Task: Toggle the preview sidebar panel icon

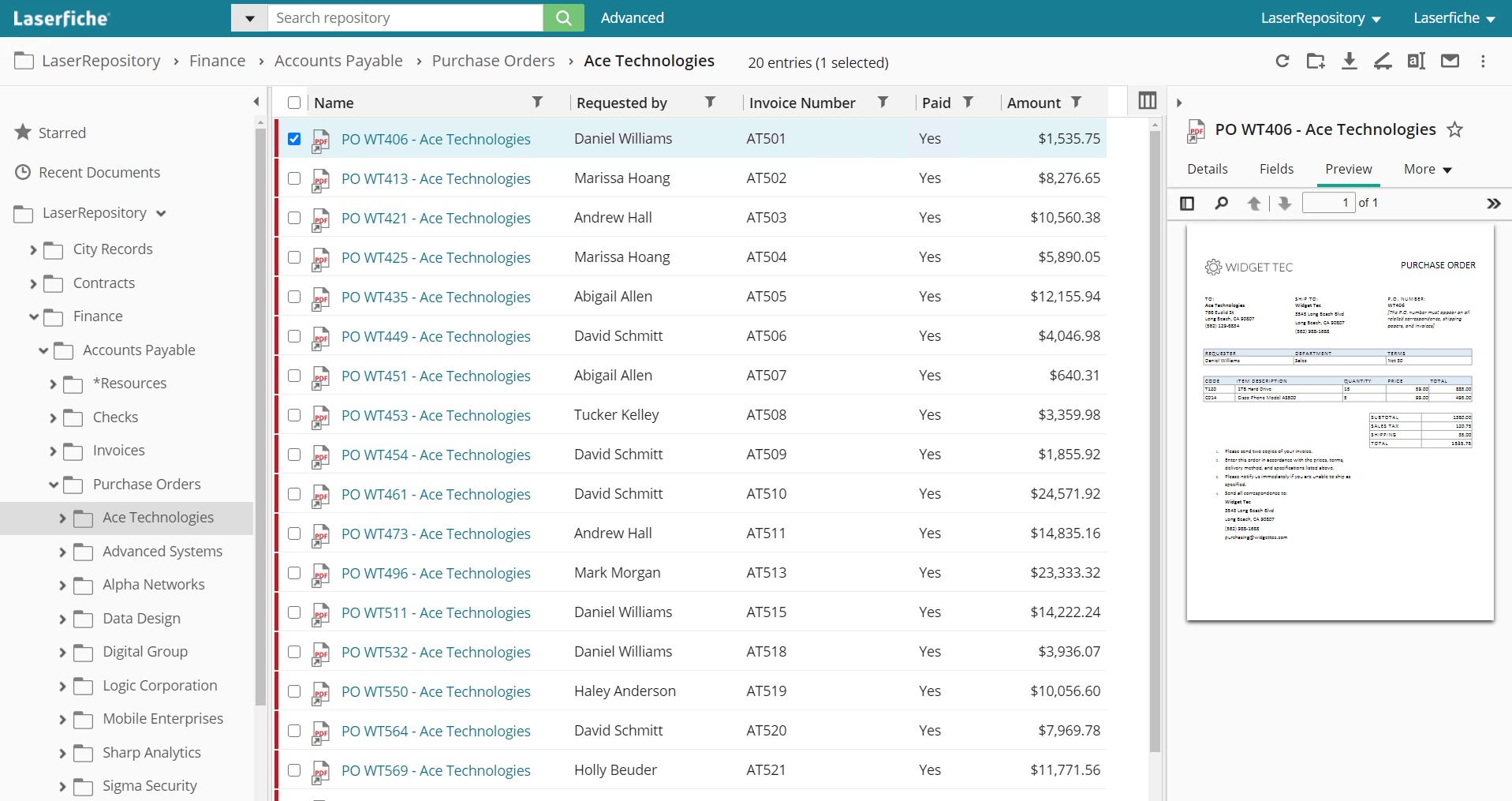Action: click(x=1187, y=204)
